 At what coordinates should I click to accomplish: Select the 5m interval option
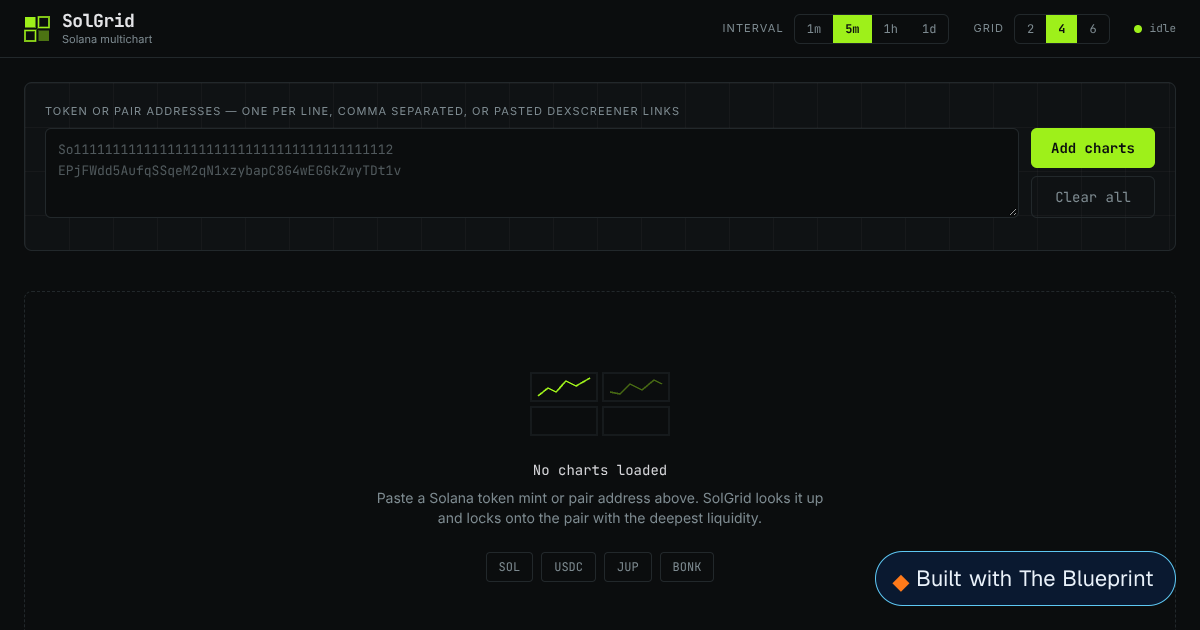(x=852, y=29)
